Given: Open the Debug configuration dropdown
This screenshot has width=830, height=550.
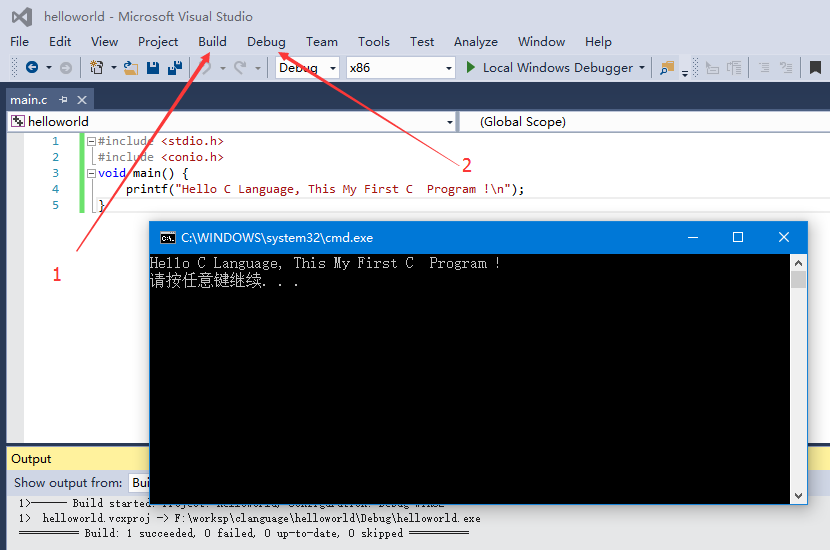Looking at the screenshot, I should coord(308,68).
